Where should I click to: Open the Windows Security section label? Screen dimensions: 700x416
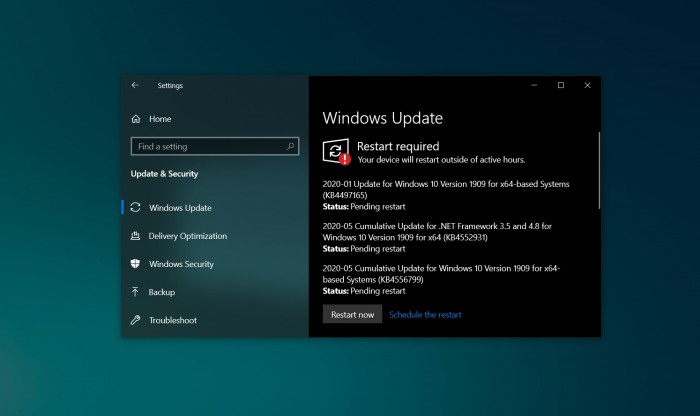point(181,264)
